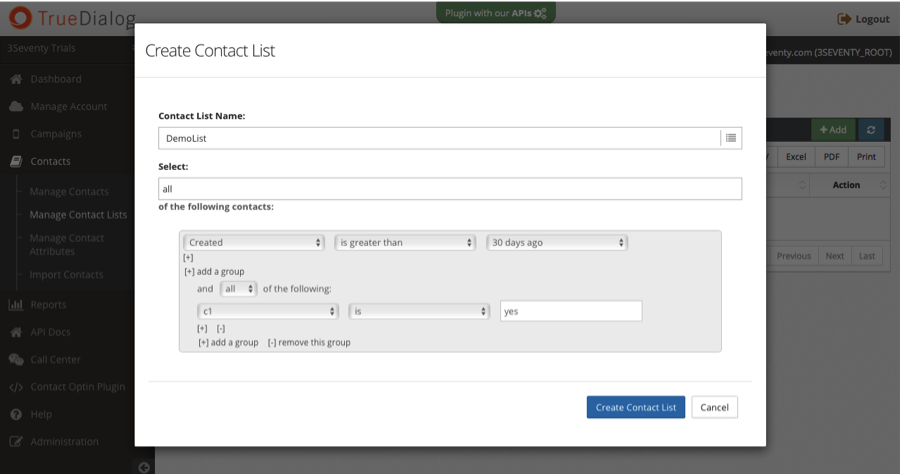Click the Dashboard home icon in sidebar
The width and height of the screenshot is (900, 475).
pyautogui.click(x=16, y=79)
